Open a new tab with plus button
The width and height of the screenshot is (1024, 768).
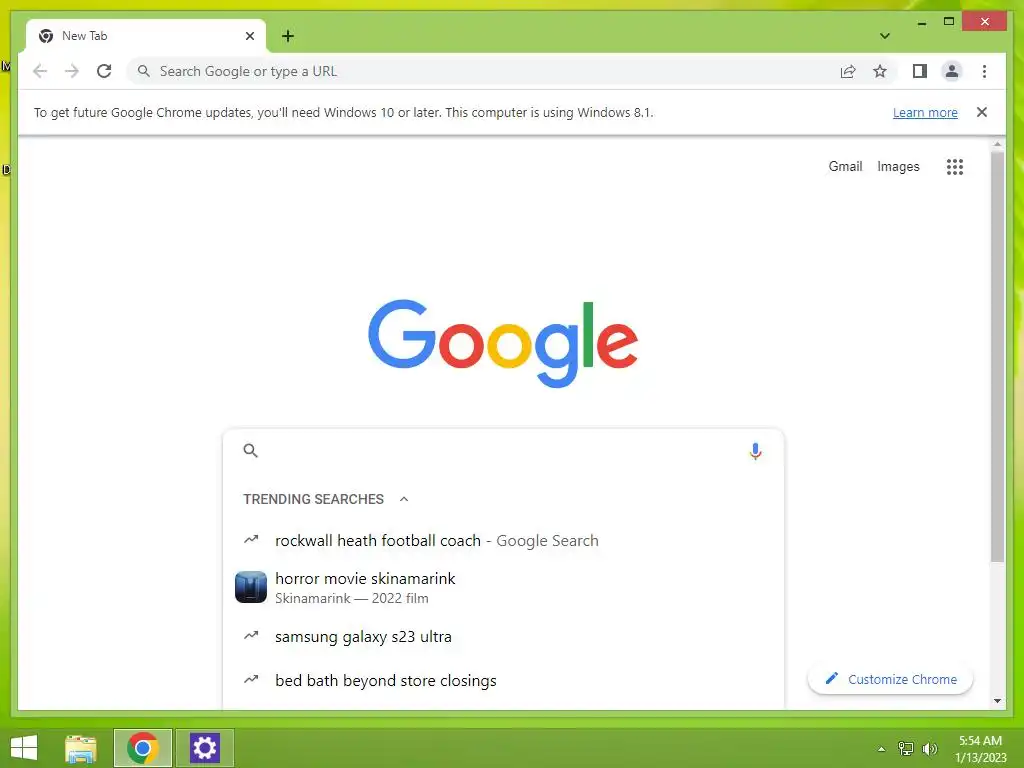[x=288, y=36]
